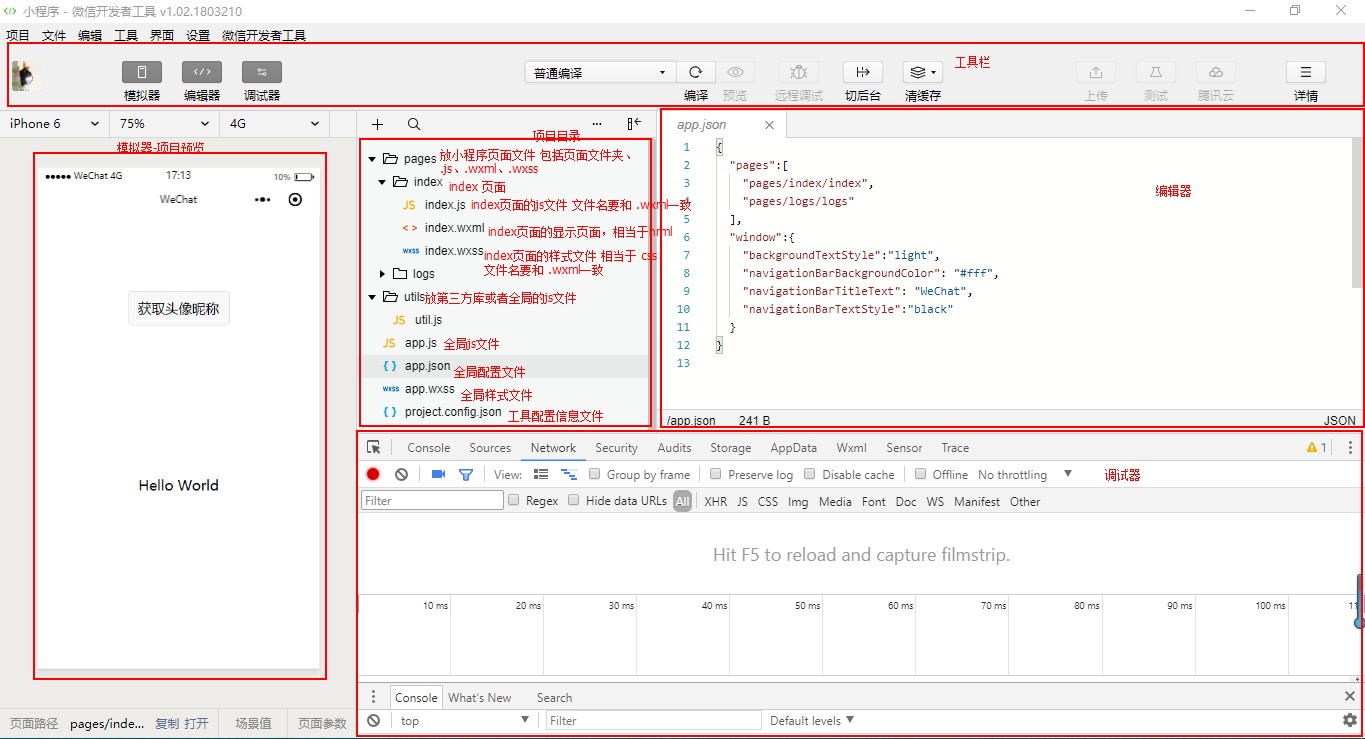
Task: Toggle the 调试器 debugger panel icon
Action: 262,72
